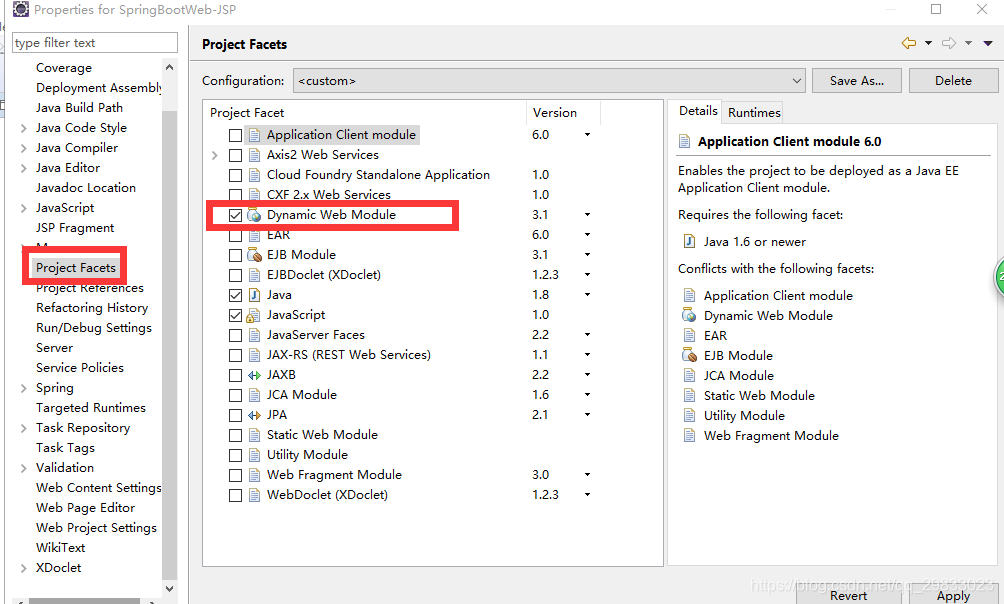The width and height of the screenshot is (1004, 604).
Task: Click the Axis2 Web Services facet icon
Action: [x=254, y=155]
